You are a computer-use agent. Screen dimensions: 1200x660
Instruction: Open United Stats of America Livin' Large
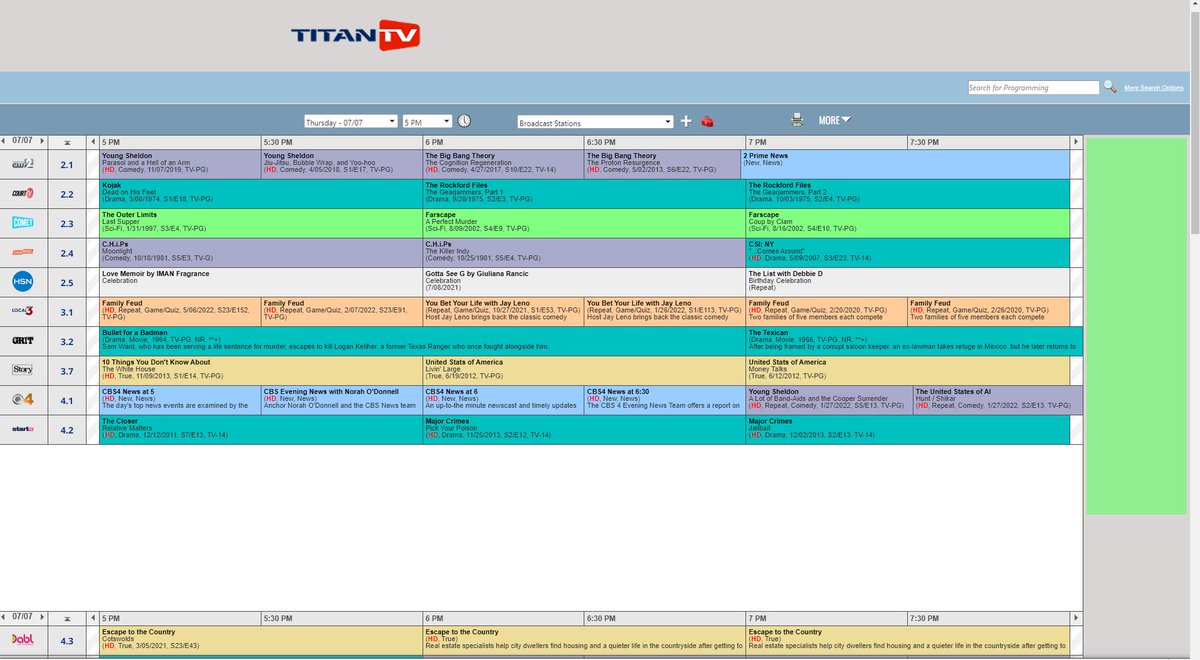point(583,370)
